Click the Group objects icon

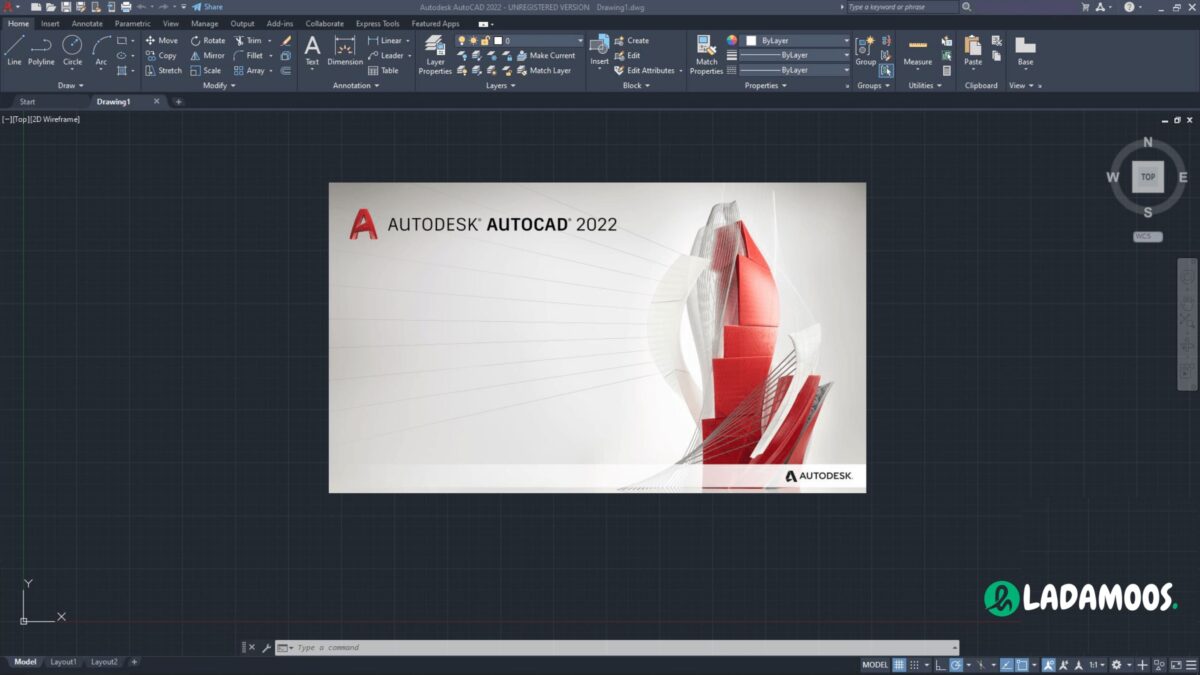(x=865, y=50)
